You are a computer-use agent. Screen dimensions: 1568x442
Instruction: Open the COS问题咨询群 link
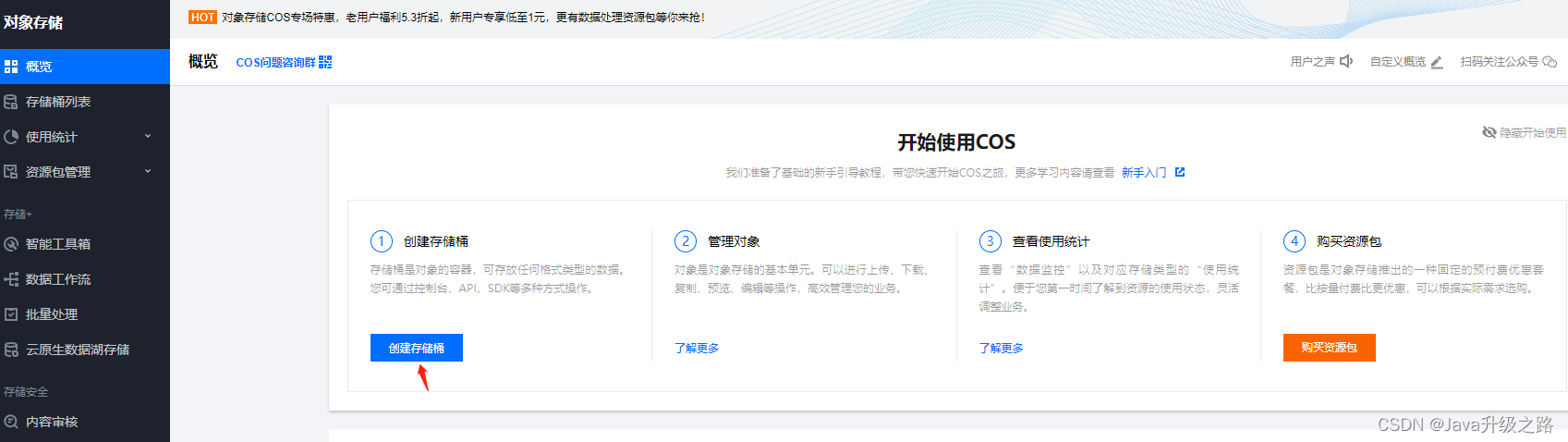pyautogui.click(x=275, y=62)
